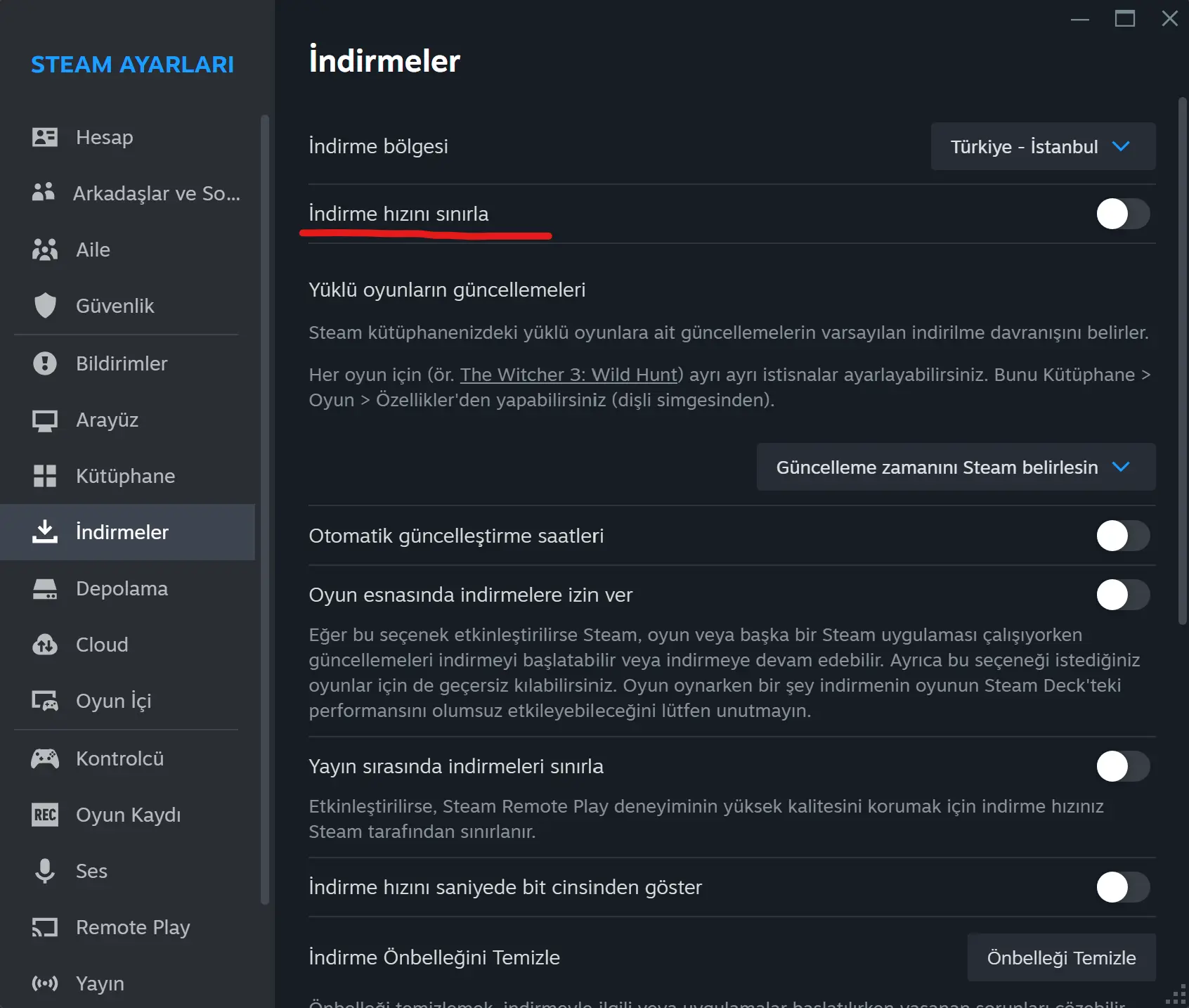Viewport: 1189px width, 1008px height.
Task: Click the sidebar vertical scrollbar
Action: coord(264,510)
